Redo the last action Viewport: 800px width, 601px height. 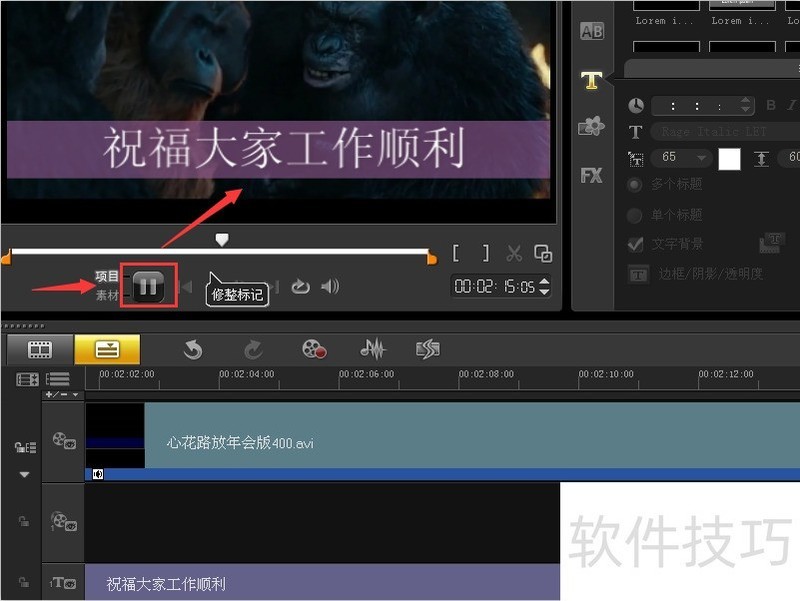[253, 350]
